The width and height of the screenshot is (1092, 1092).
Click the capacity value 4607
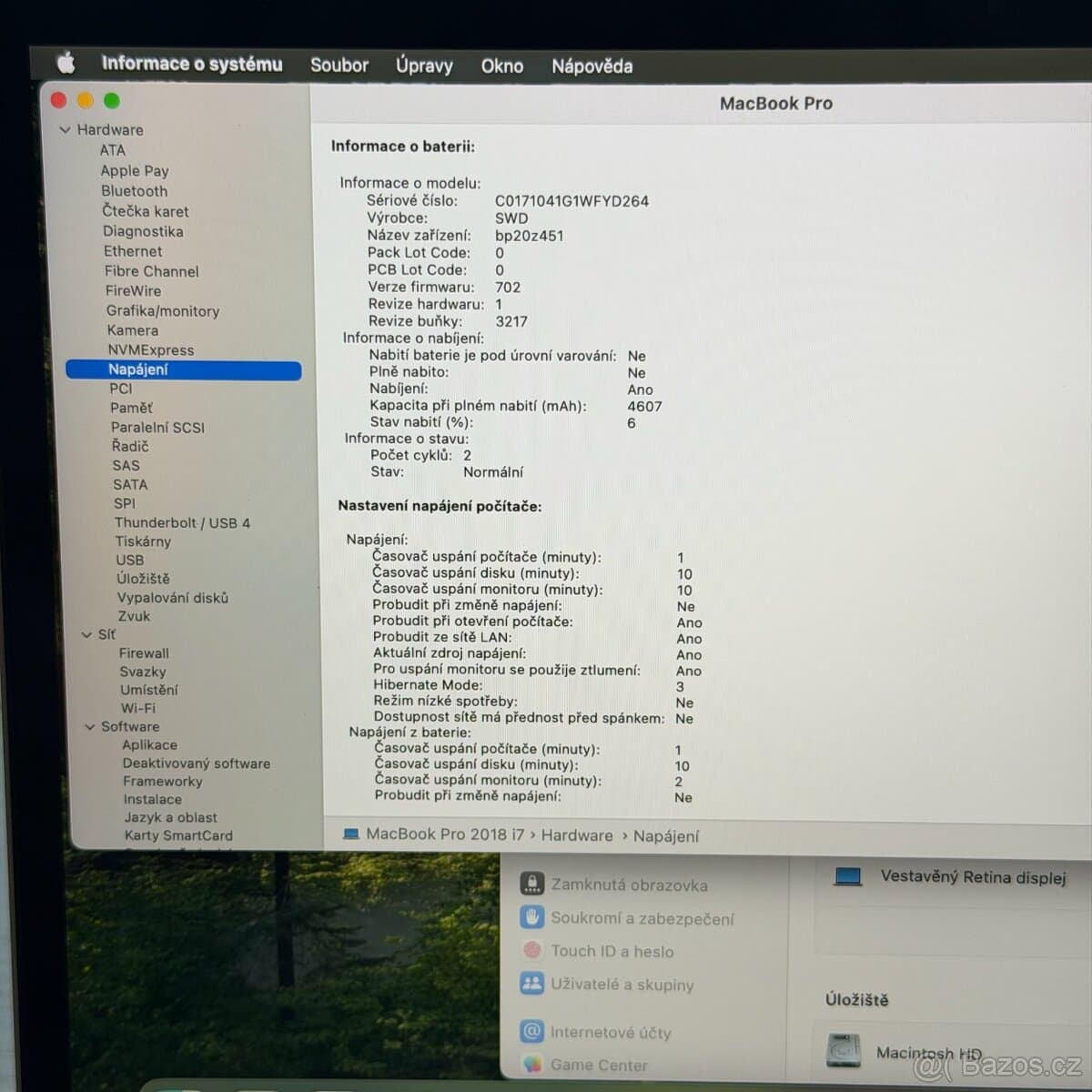coord(644,407)
